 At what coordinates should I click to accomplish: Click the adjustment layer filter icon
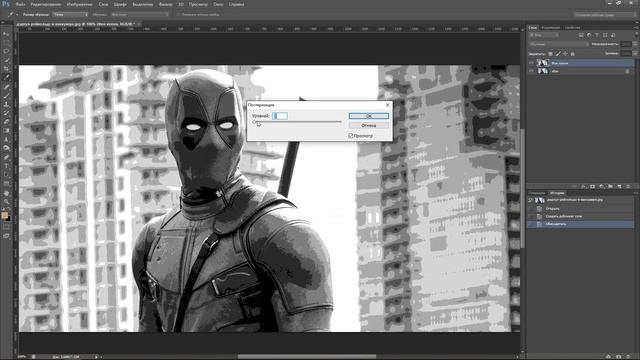(589, 36)
